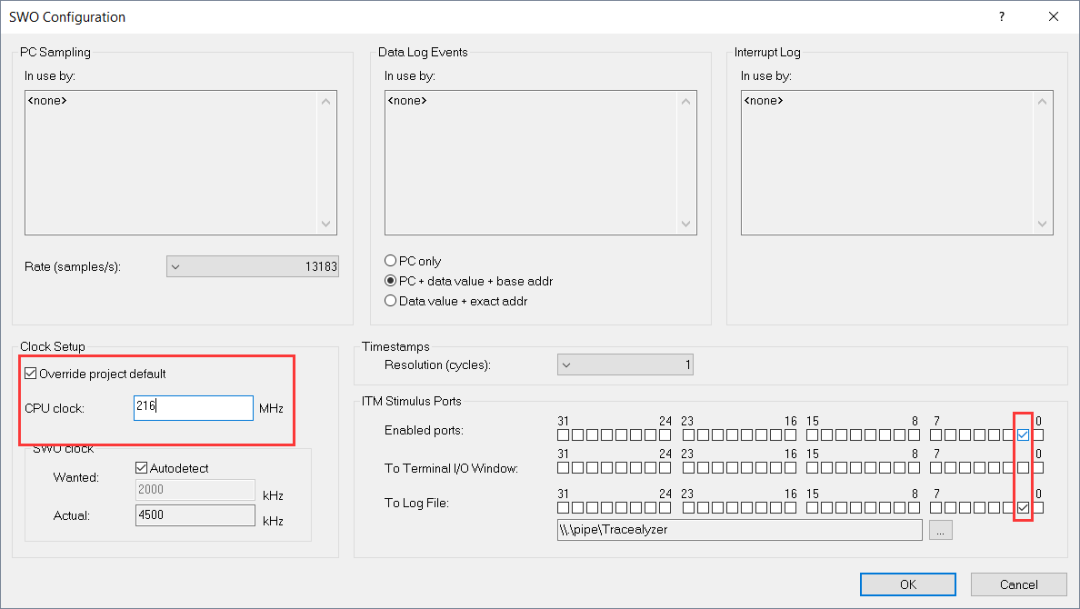
Task: Check port 31 in To Log File row
Action: [x=563, y=508]
